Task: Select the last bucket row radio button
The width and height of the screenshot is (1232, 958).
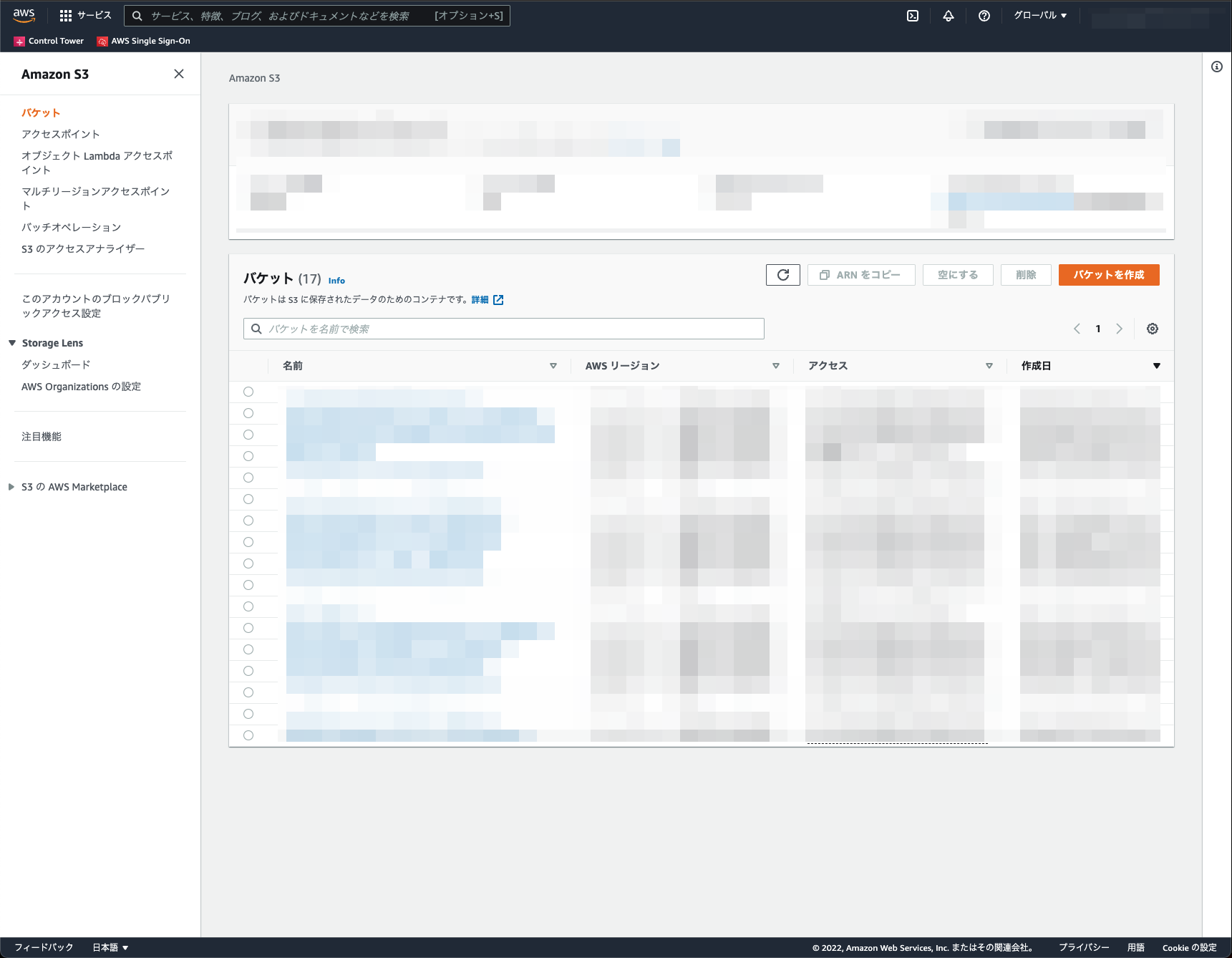Action: click(x=248, y=735)
